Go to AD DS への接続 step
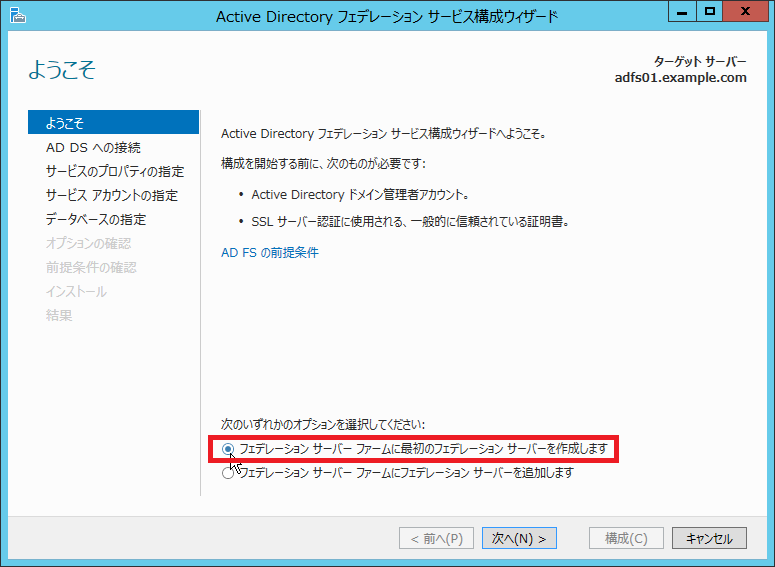Viewport: 775px width, 567px height. 93,147
